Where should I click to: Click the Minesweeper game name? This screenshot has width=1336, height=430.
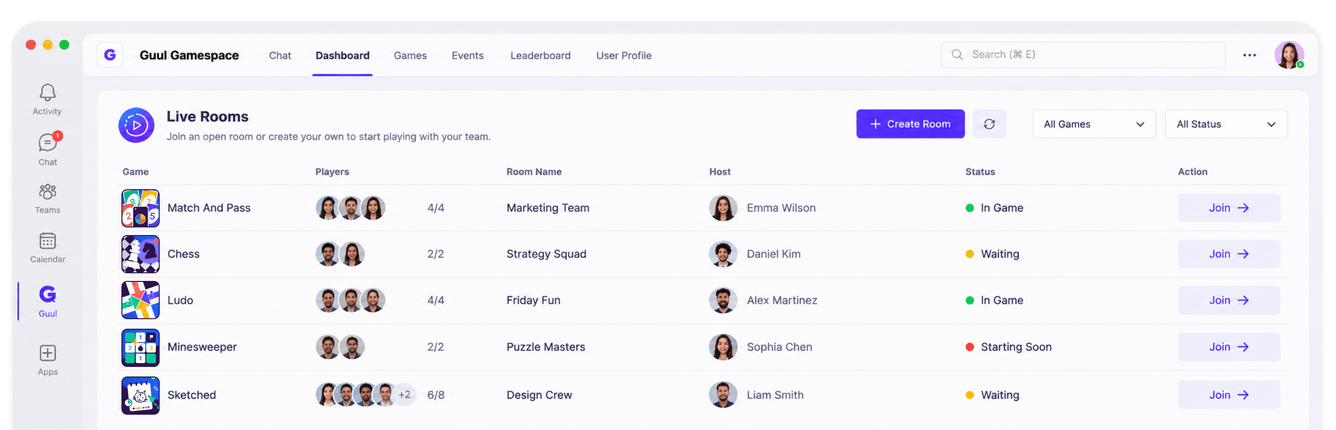[202, 347]
